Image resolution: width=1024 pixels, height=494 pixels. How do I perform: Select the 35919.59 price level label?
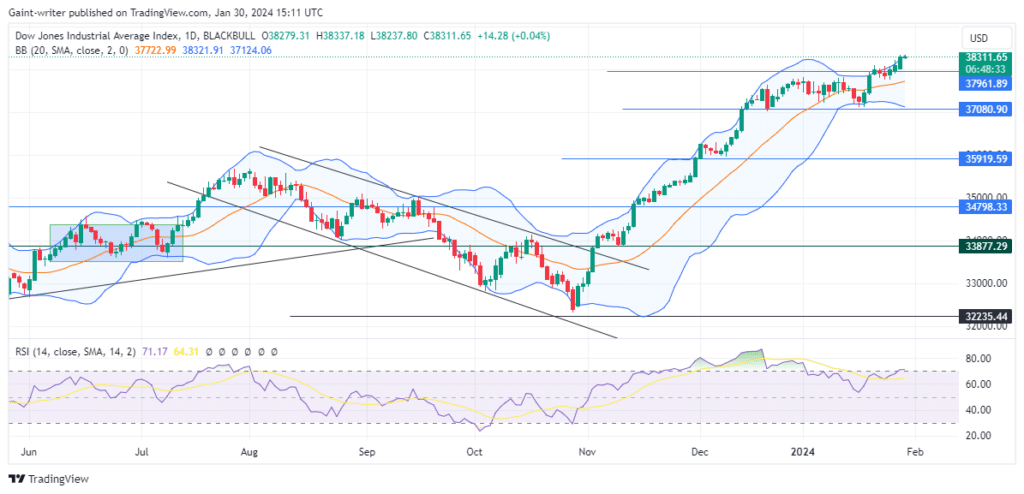tap(985, 158)
